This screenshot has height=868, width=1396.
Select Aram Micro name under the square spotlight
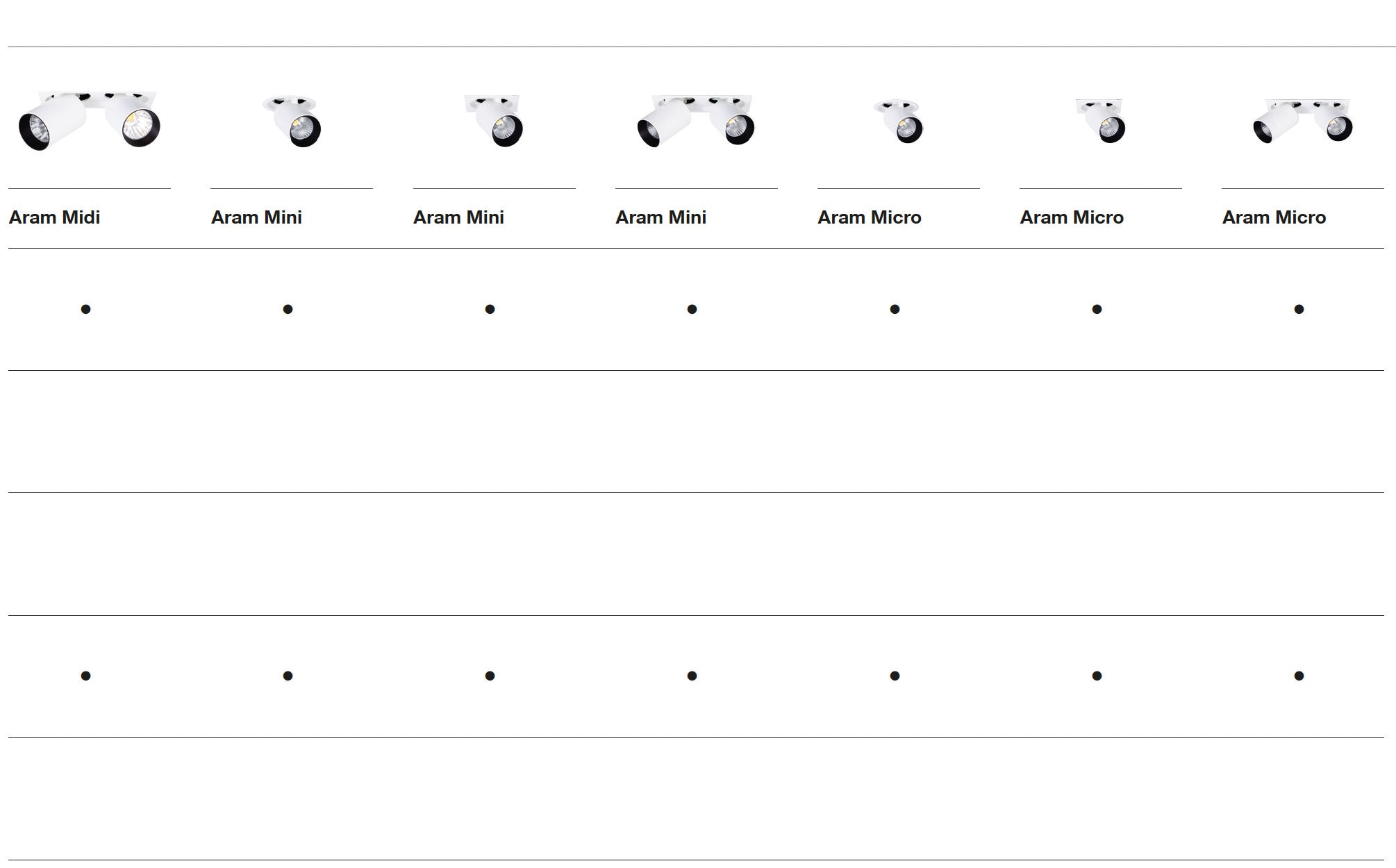1071,217
